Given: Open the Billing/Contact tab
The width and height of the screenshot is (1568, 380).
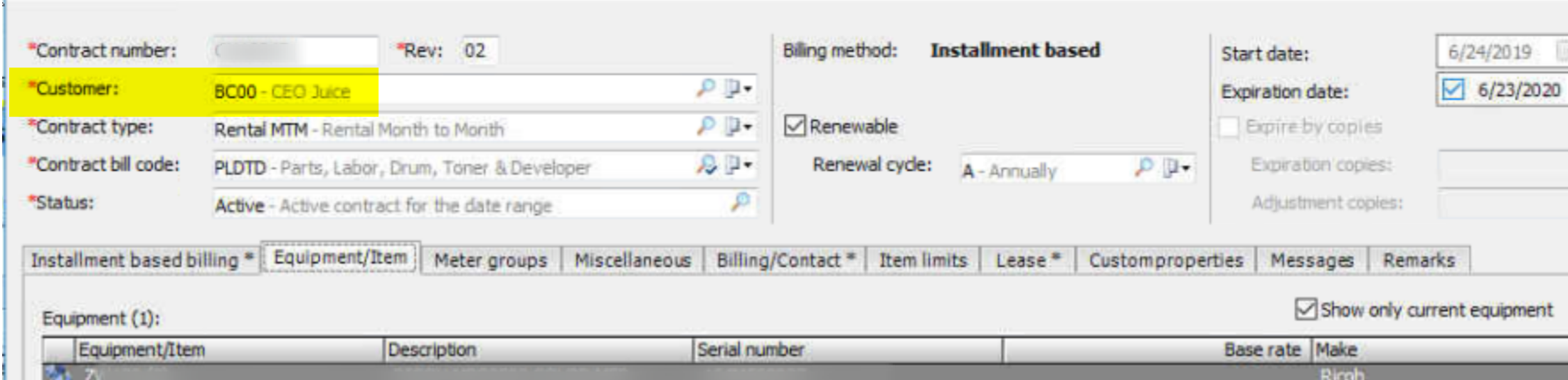Looking at the screenshot, I should click(785, 260).
